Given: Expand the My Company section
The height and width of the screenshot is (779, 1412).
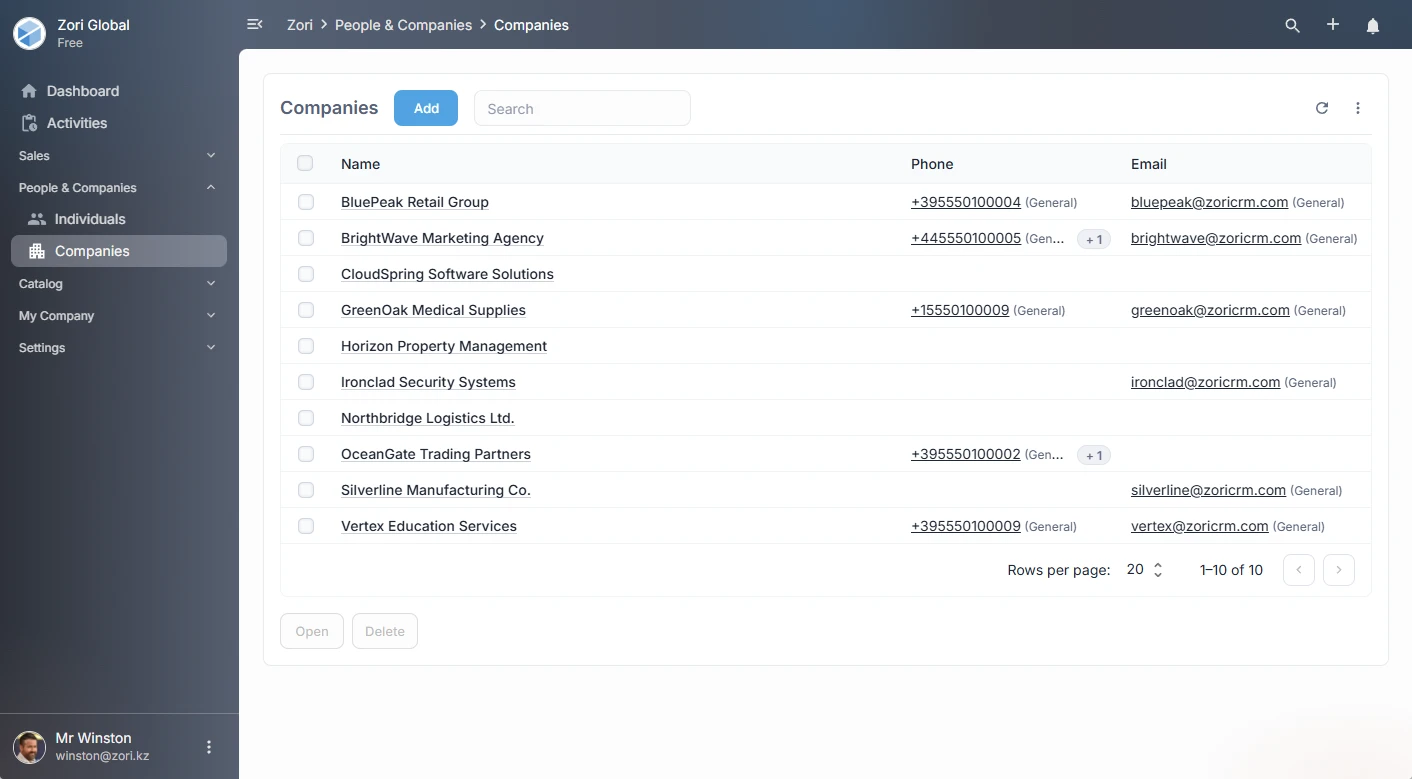Looking at the screenshot, I should click(x=119, y=316).
